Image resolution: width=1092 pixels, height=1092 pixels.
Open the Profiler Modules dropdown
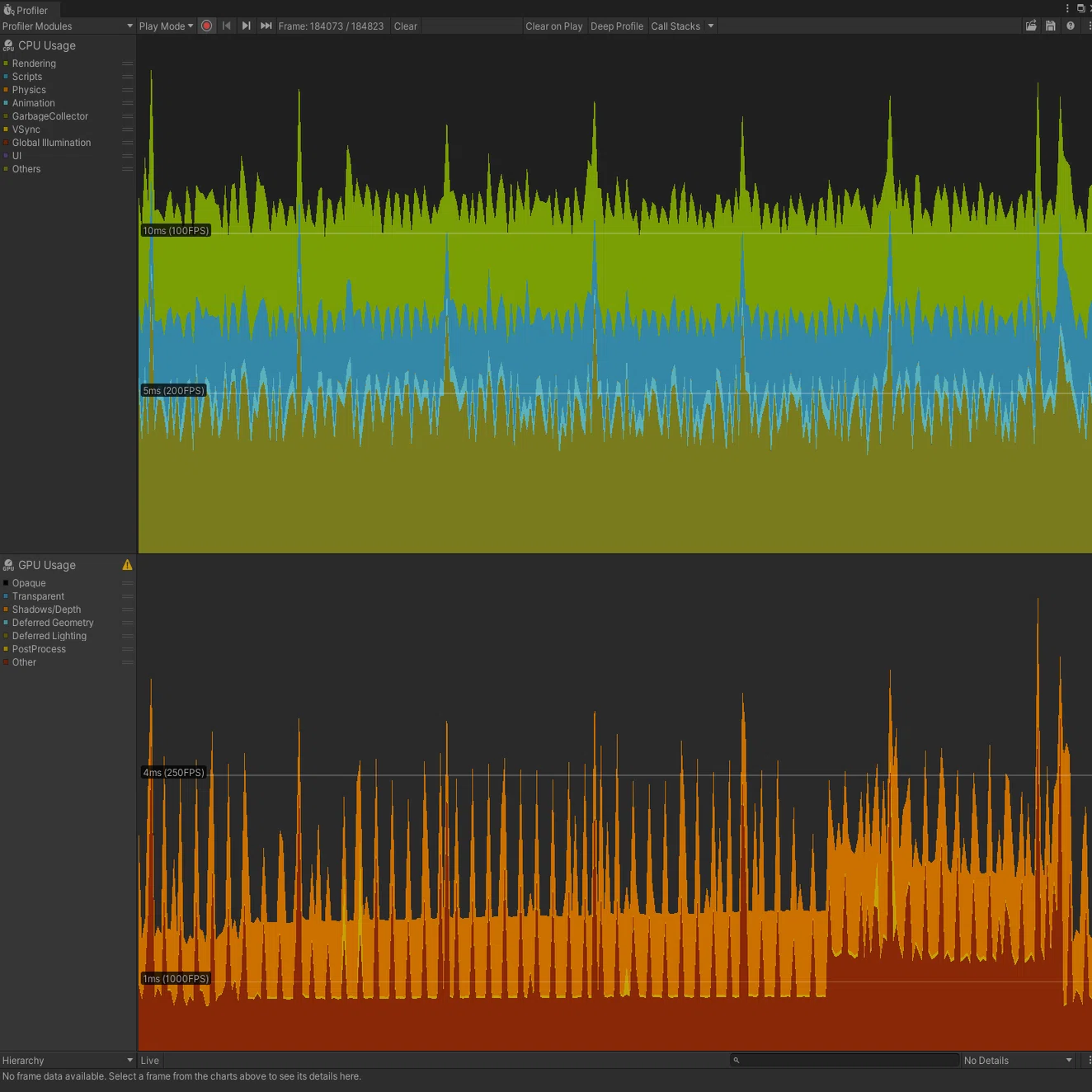click(x=68, y=26)
